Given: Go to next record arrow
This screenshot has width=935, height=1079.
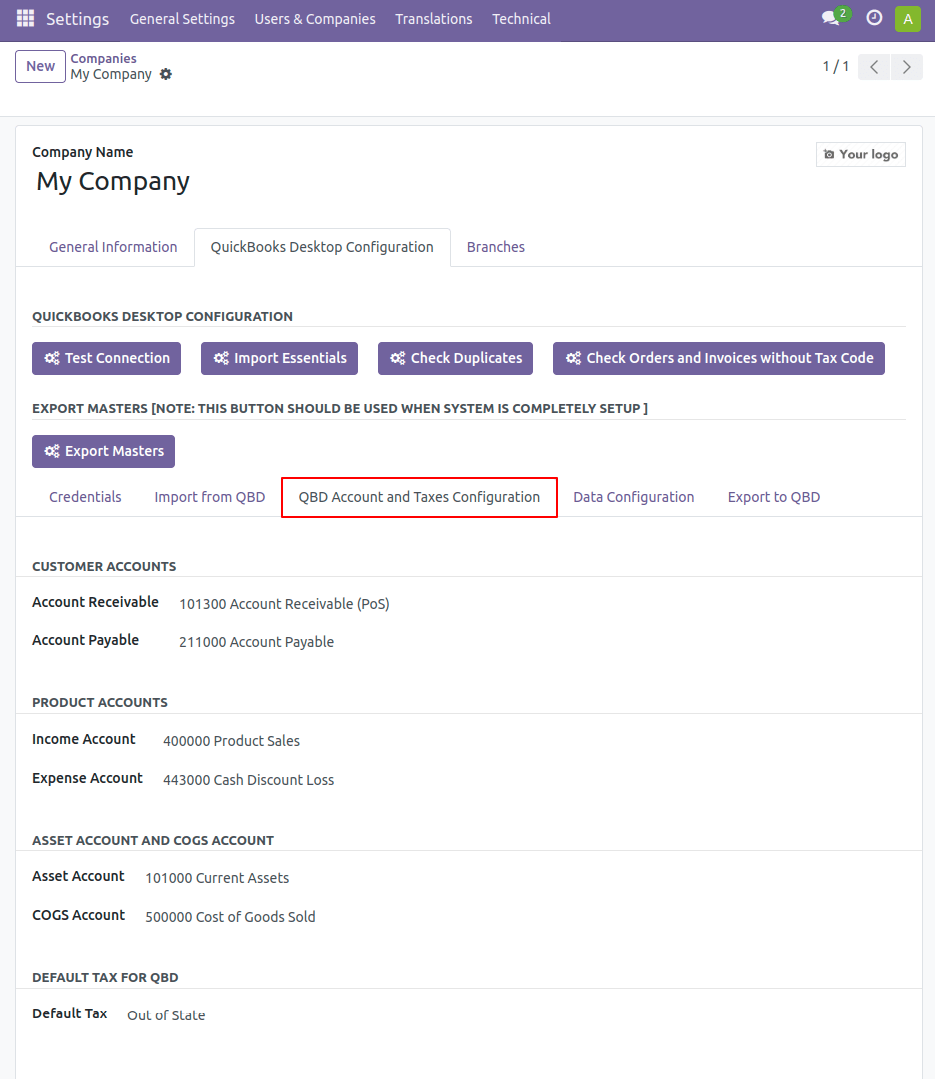Looking at the screenshot, I should (x=907, y=67).
